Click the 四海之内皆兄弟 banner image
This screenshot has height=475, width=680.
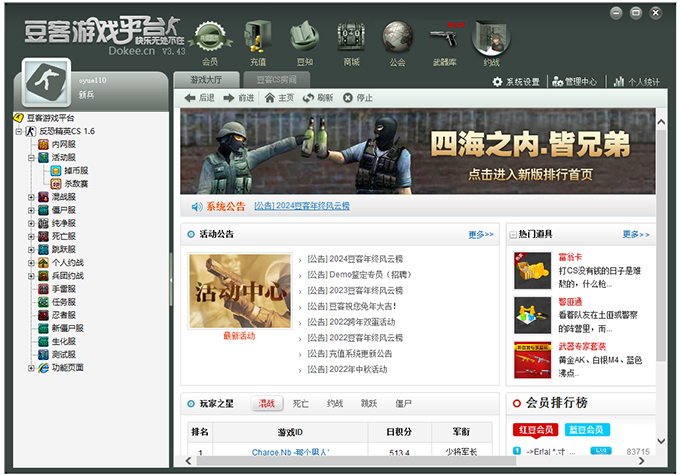[418, 151]
